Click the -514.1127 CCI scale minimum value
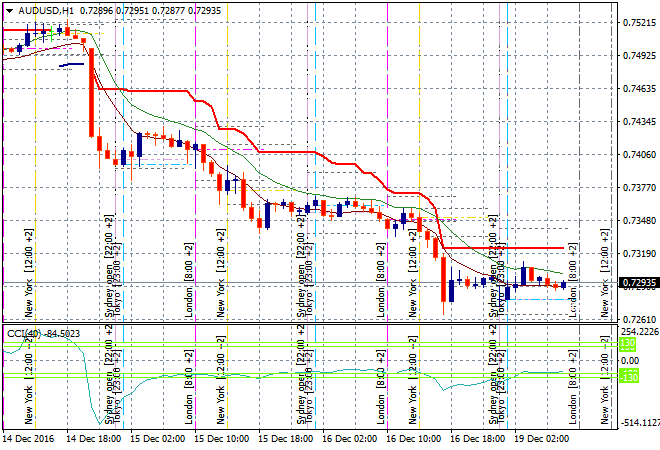660x450 pixels. tap(639, 423)
